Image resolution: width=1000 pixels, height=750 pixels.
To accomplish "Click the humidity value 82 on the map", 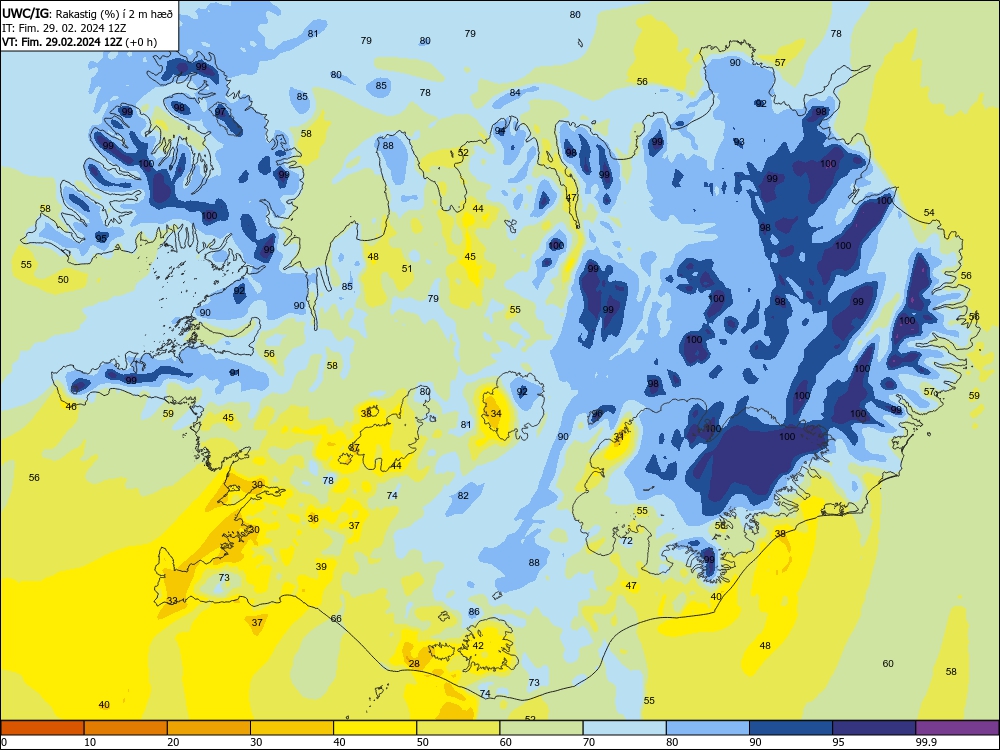I will (463, 496).
